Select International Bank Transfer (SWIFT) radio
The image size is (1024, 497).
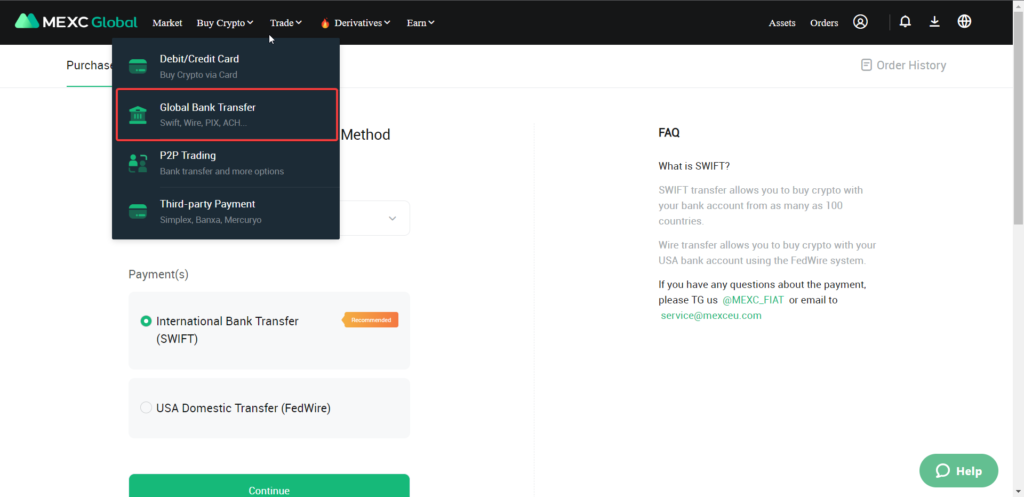click(x=146, y=321)
